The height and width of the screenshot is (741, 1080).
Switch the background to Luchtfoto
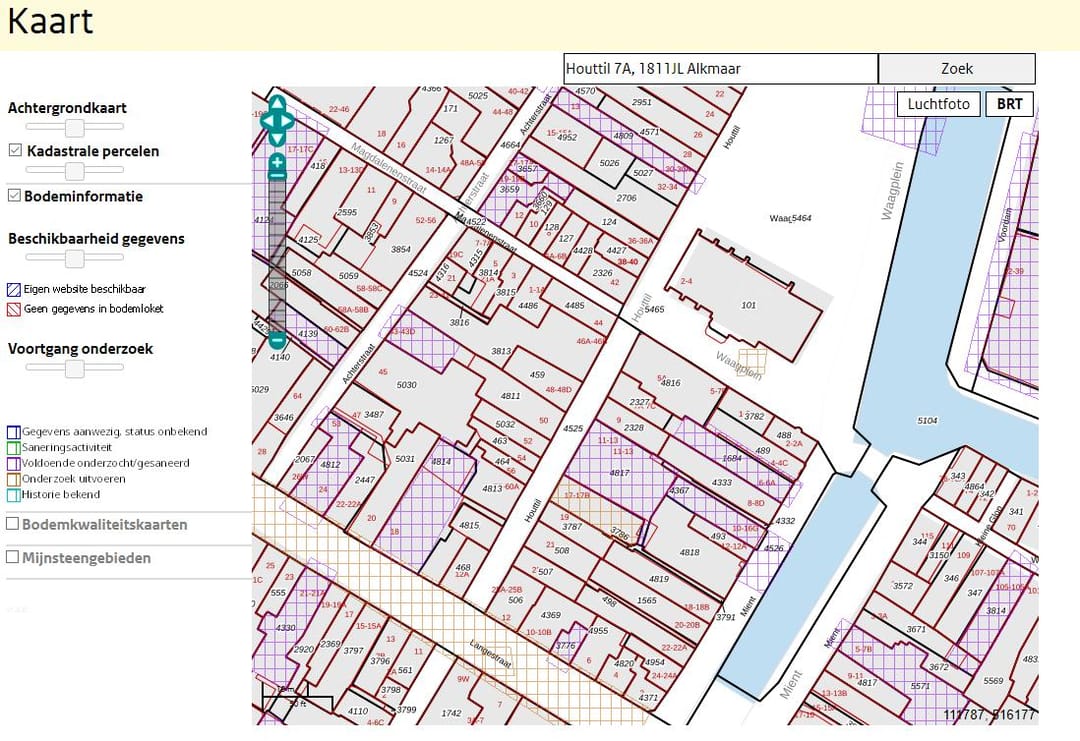coord(938,104)
